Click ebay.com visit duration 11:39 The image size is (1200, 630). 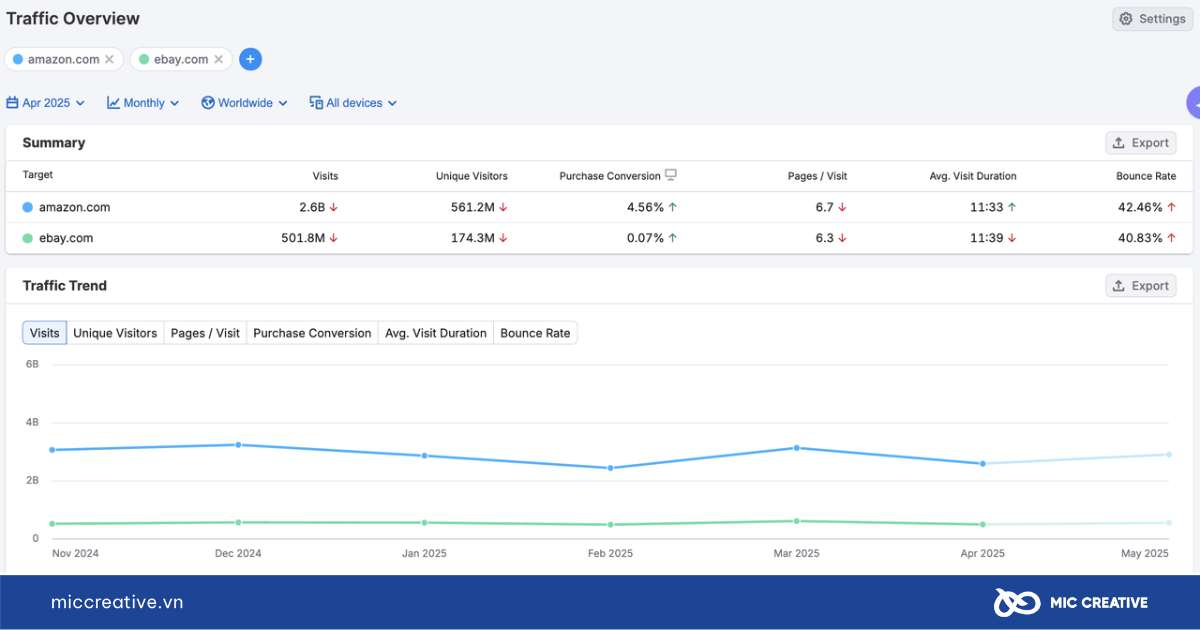click(988, 239)
